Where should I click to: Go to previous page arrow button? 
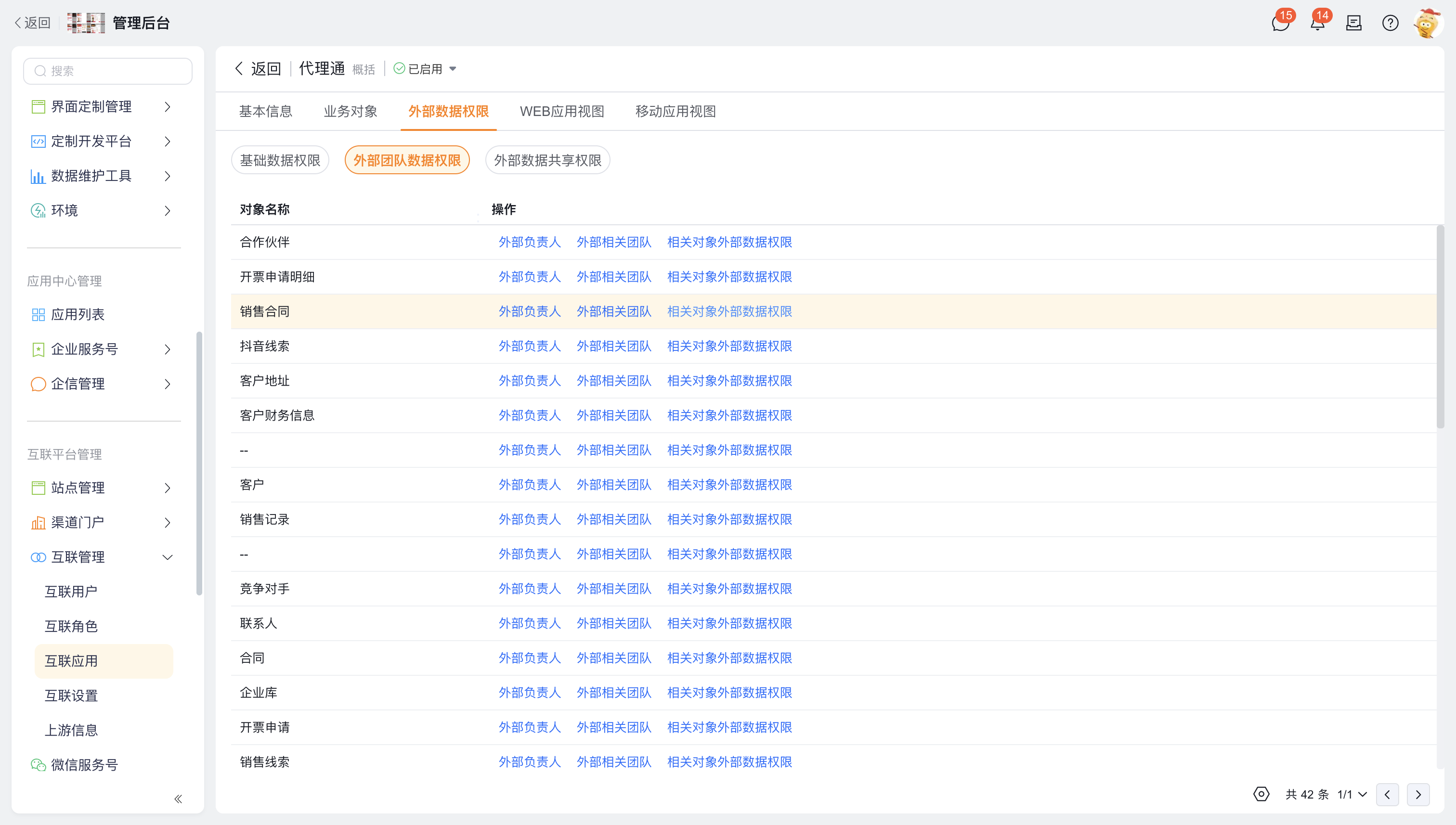1388,794
